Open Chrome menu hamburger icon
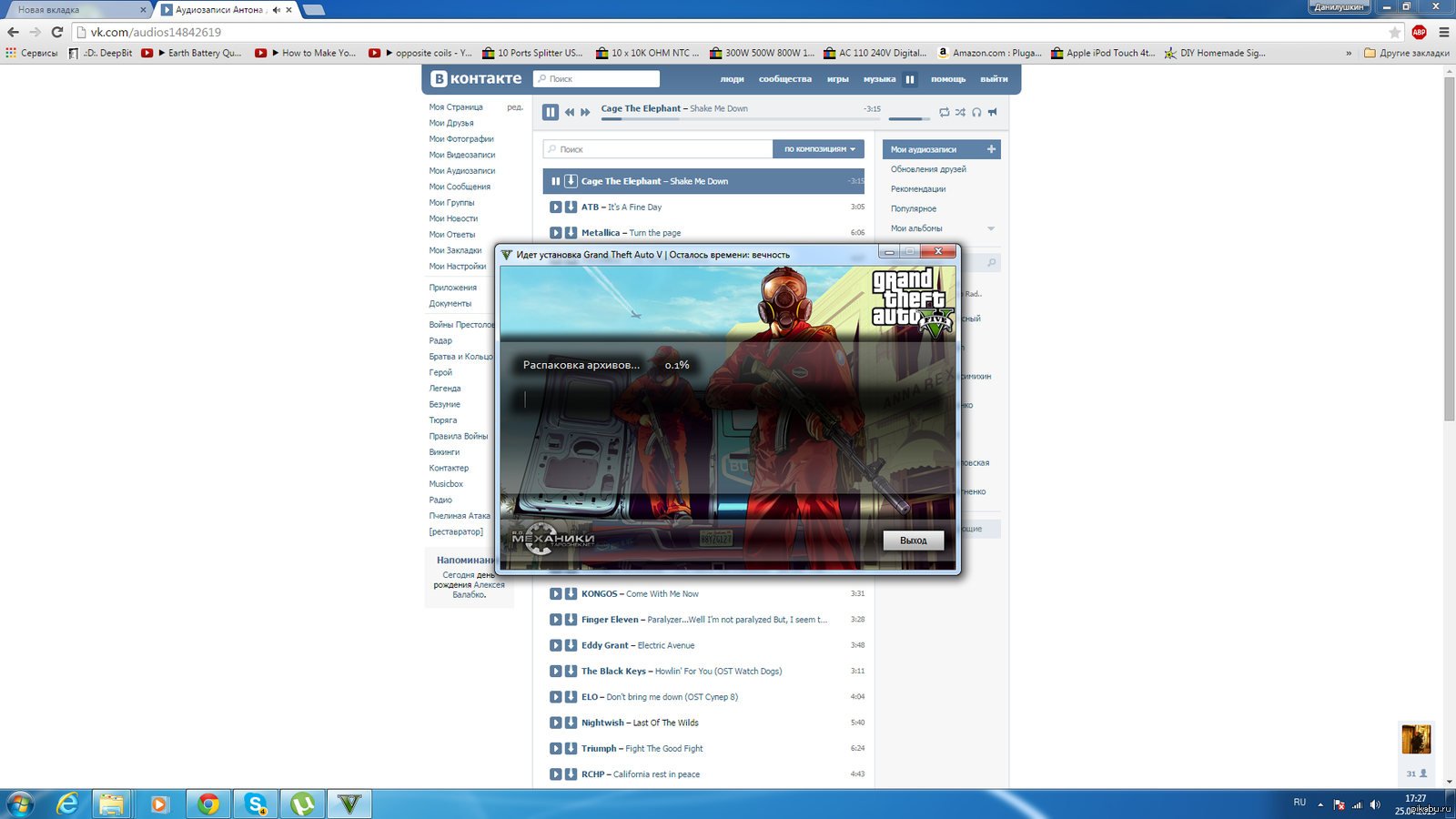Image resolution: width=1456 pixels, height=819 pixels. 1443,32
